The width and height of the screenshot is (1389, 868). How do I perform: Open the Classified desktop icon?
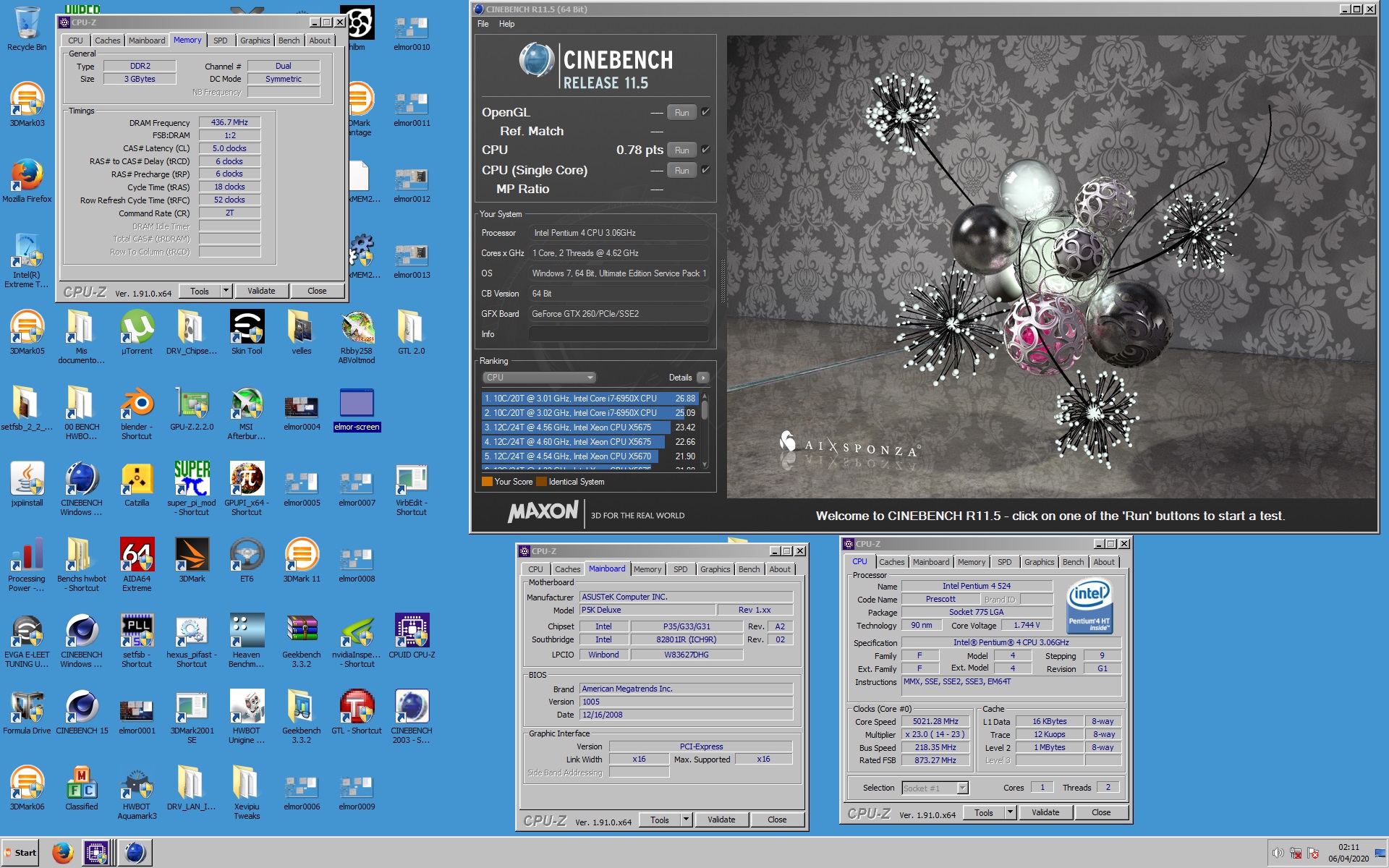point(82,788)
